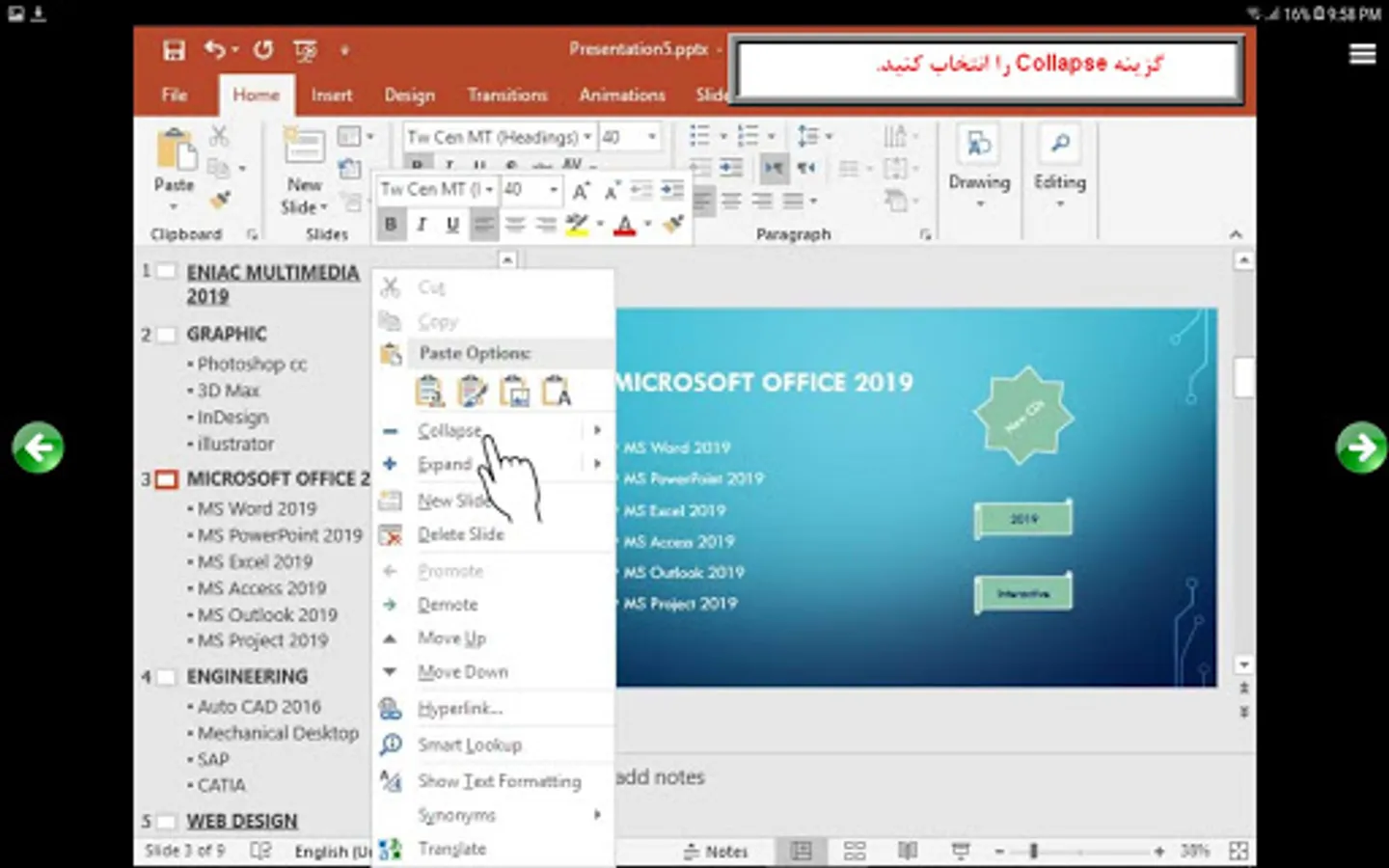The width and height of the screenshot is (1389, 868).
Task: Toggle Left-to-Right text direction in ribbon
Action: coord(774,168)
